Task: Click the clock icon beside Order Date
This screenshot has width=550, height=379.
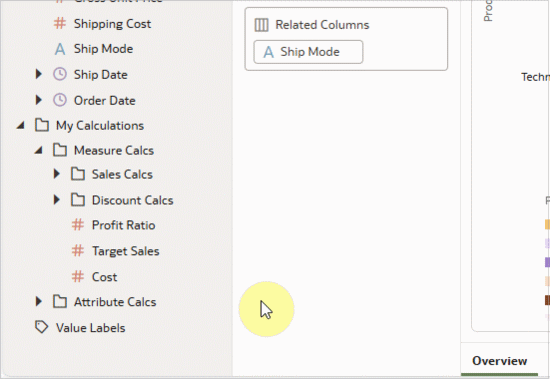Action: tap(60, 100)
